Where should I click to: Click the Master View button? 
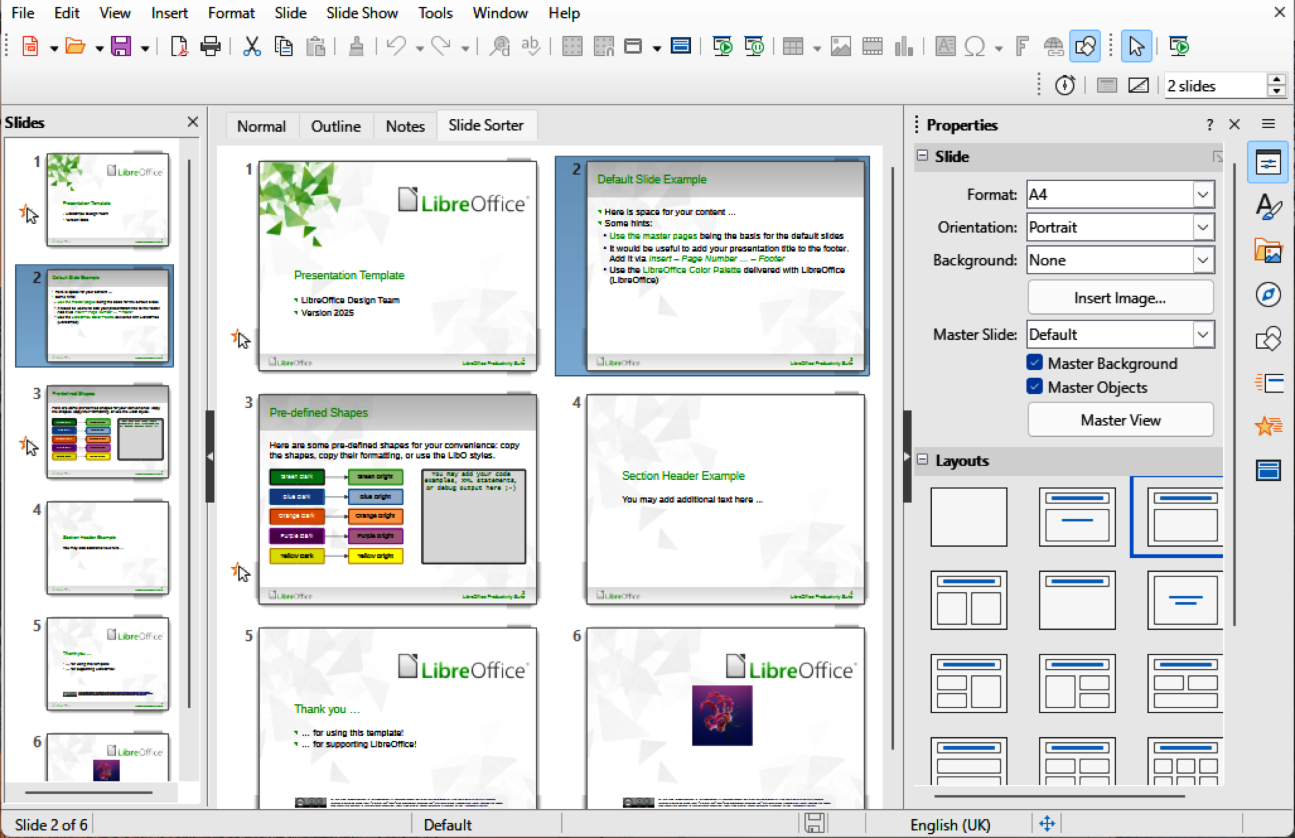pyautogui.click(x=1120, y=420)
